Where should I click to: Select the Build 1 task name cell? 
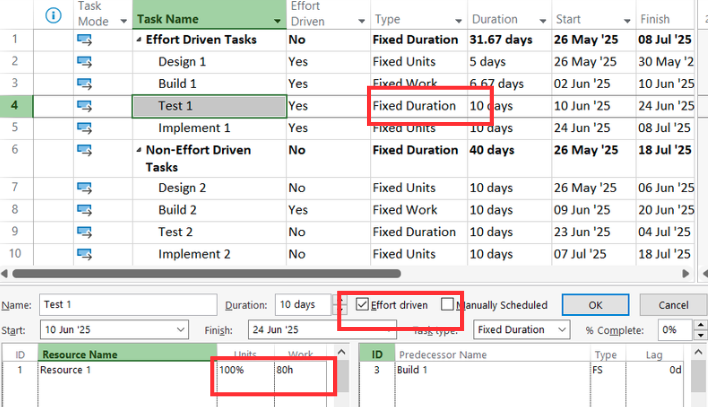(210, 84)
